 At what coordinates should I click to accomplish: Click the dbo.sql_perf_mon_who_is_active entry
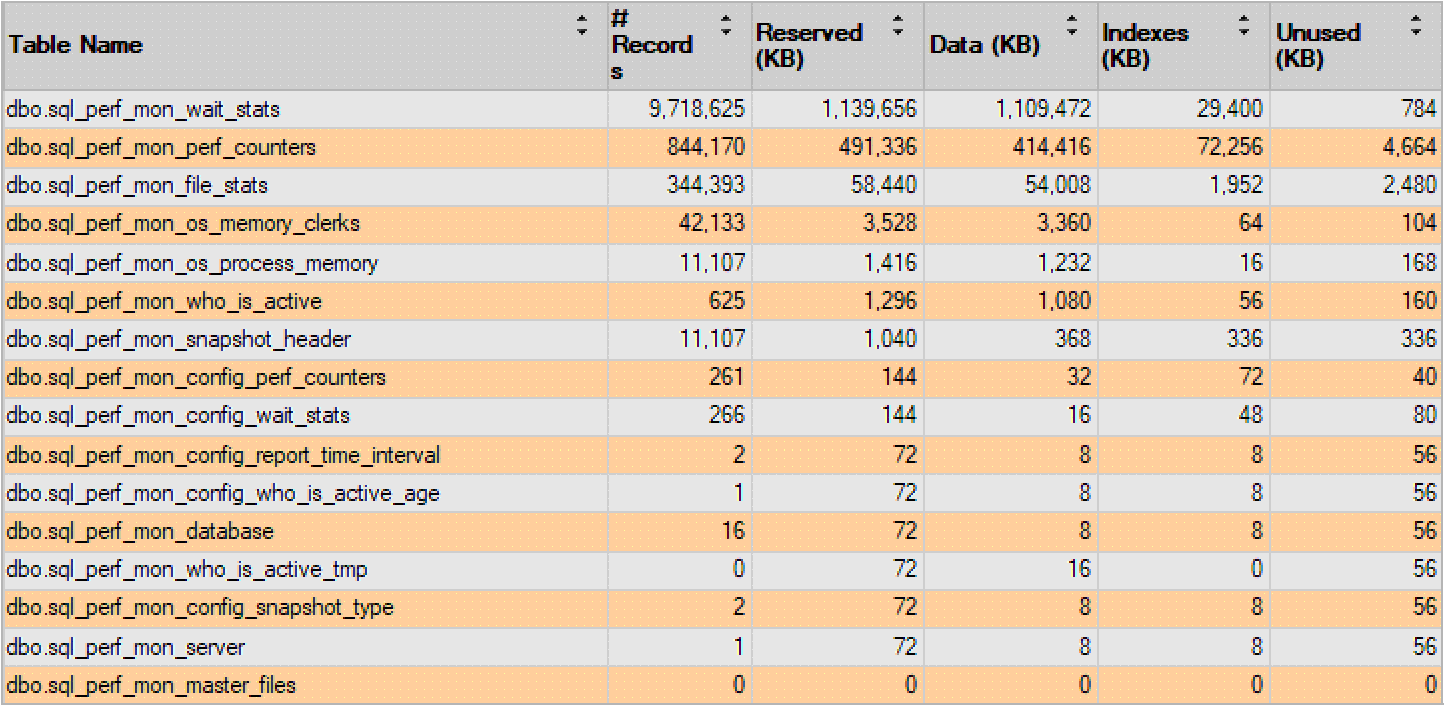point(164,301)
